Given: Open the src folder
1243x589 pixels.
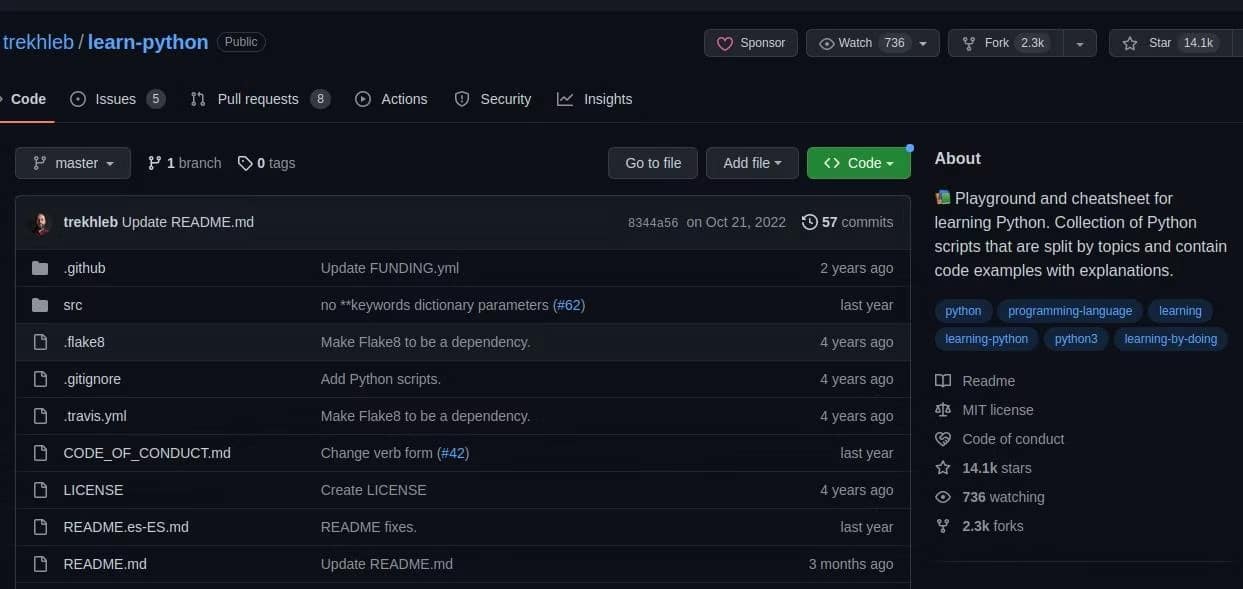Looking at the screenshot, I should click(72, 305).
